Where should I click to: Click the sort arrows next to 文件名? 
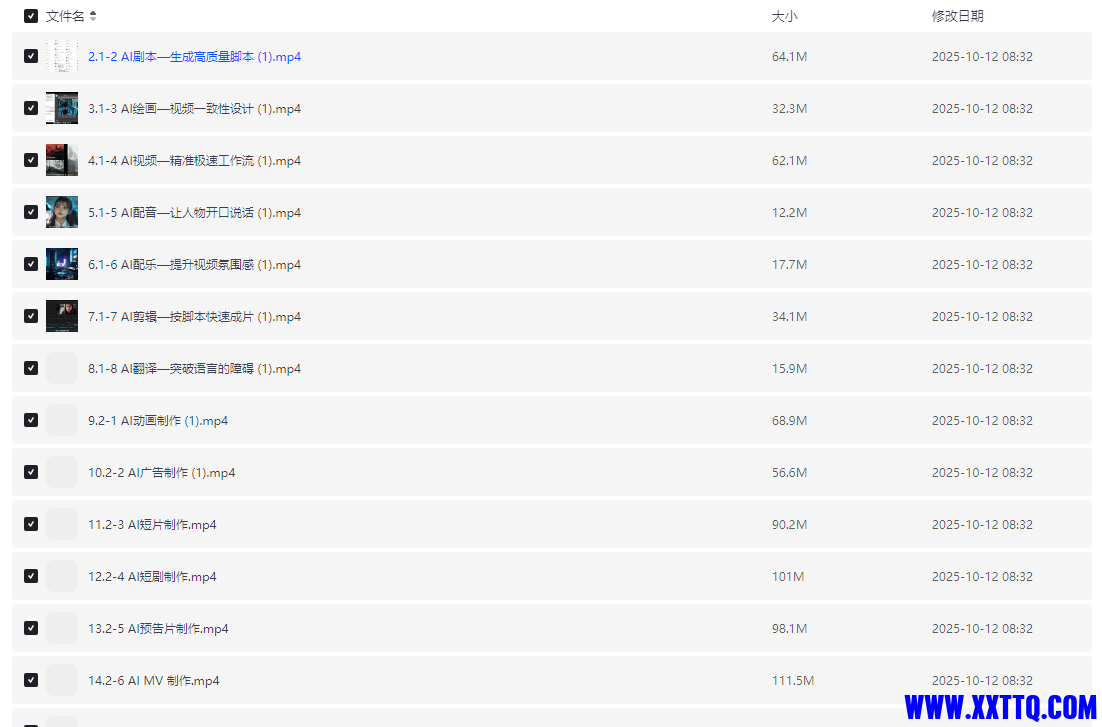coord(93,16)
